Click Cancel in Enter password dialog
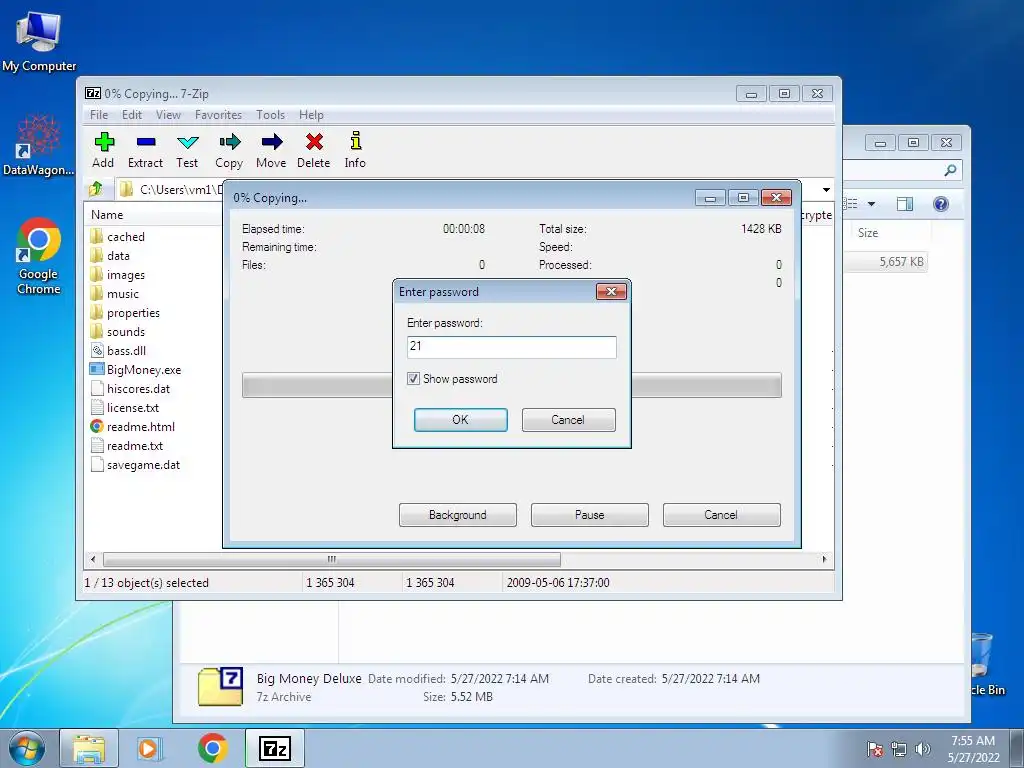1024x768 pixels. tap(568, 420)
